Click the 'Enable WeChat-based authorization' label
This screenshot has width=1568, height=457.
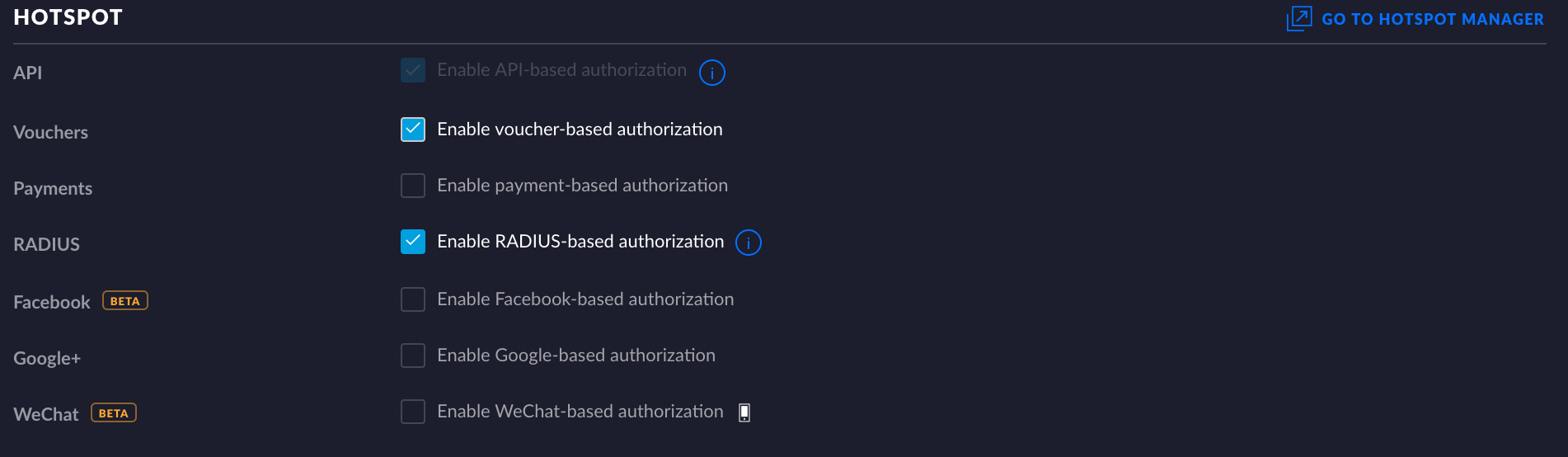coord(580,412)
